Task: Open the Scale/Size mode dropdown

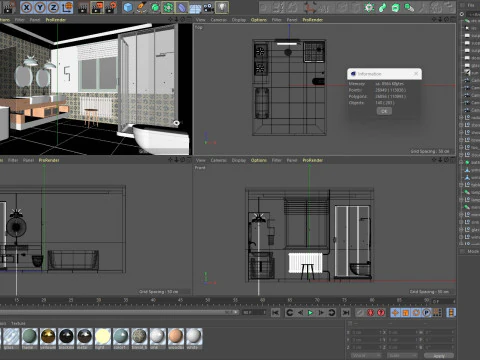Action: click(x=402, y=356)
